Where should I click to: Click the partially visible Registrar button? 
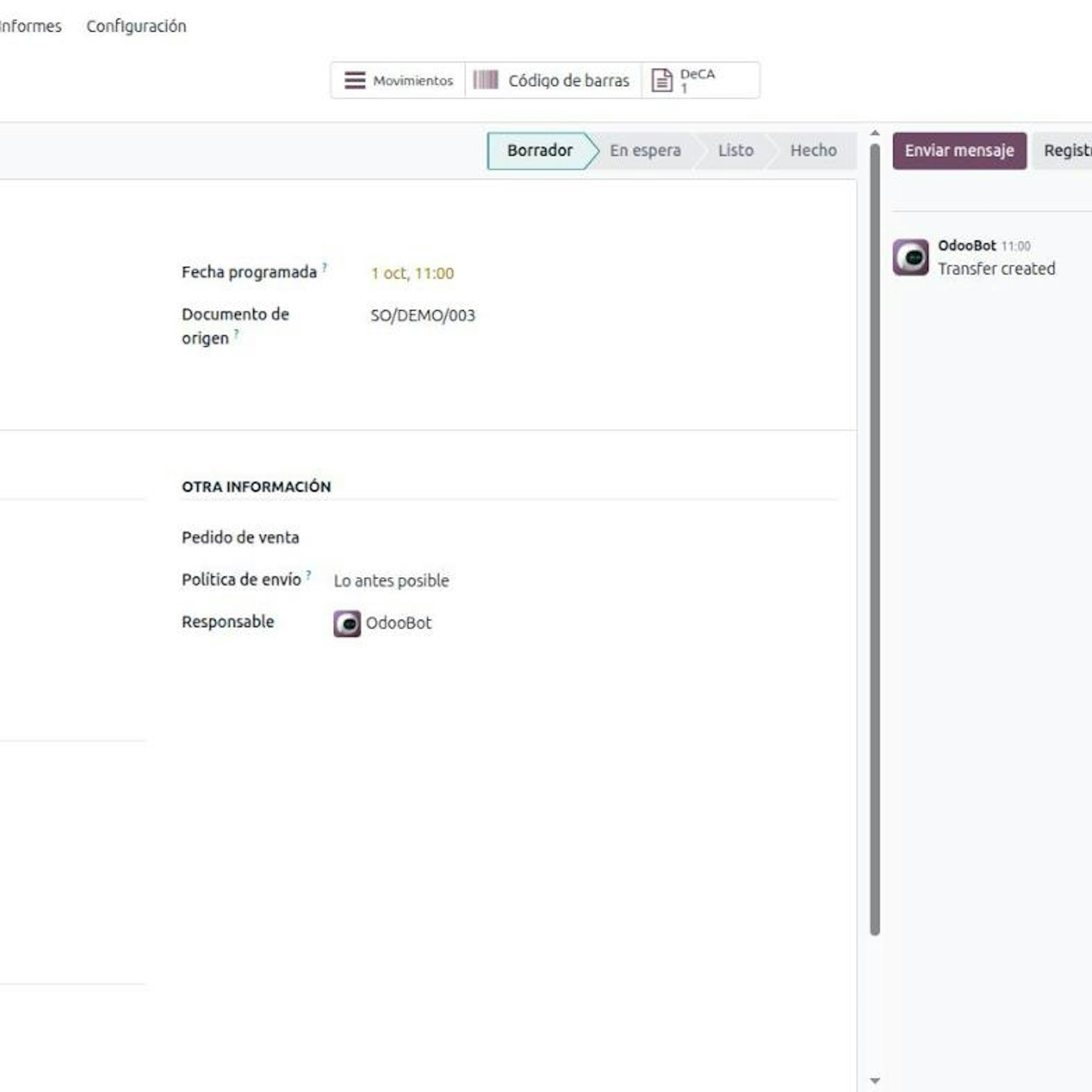[x=1063, y=151]
